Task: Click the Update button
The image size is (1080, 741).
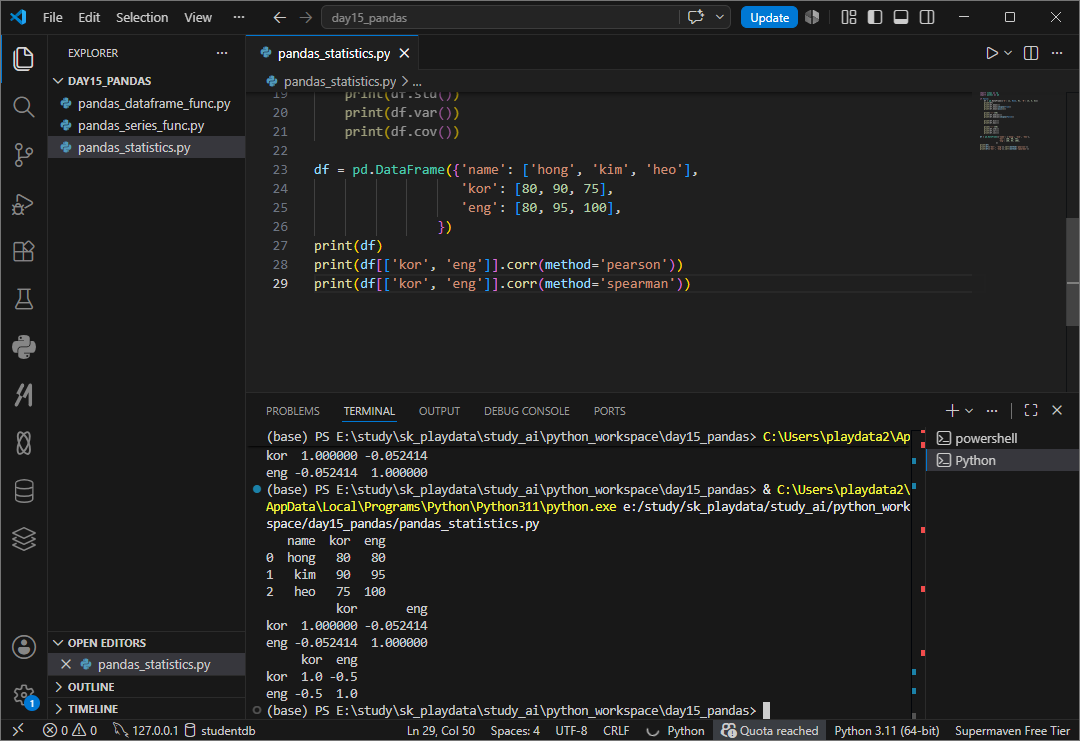Action: pos(769,17)
